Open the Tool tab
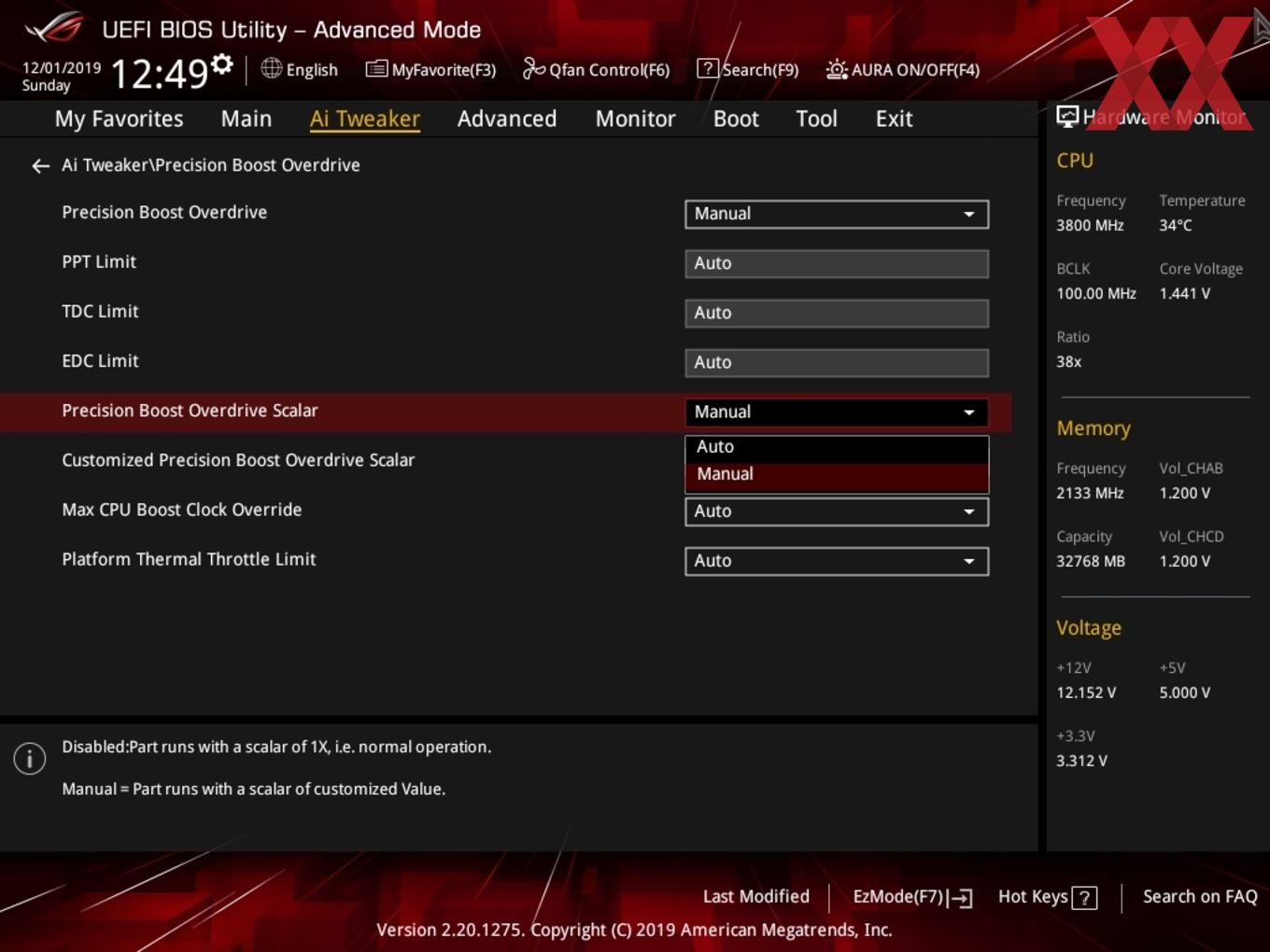Viewport: 1270px width, 952px height. 816,119
